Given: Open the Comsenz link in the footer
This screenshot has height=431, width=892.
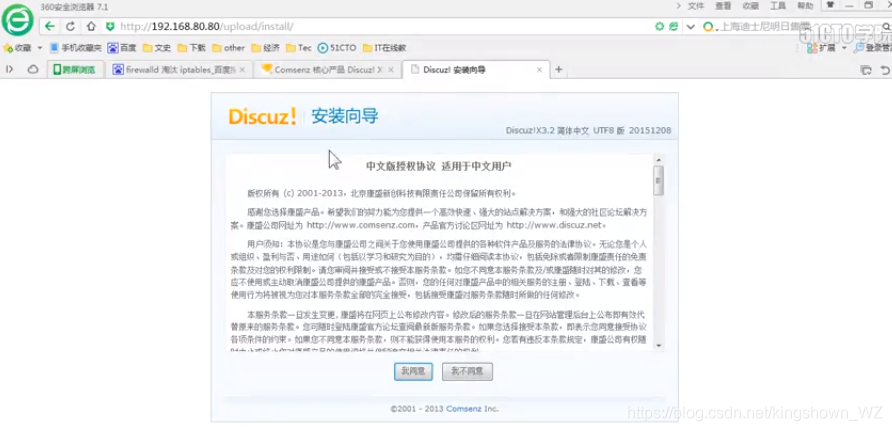Looking at the screenshot, I should [x=464, y=408].
